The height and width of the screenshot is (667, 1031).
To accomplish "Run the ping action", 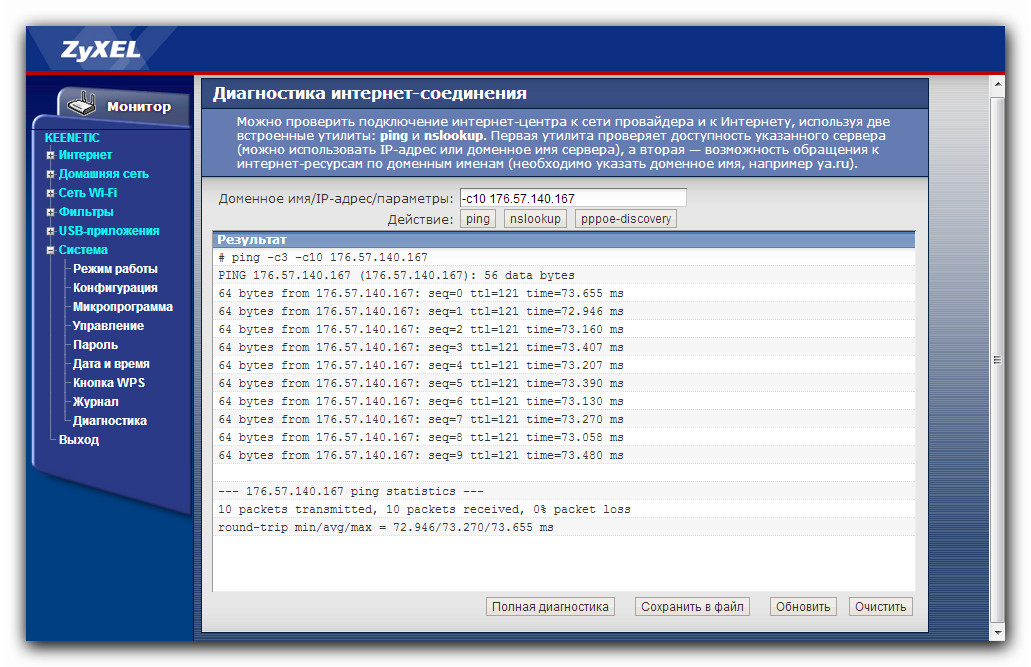I will point(478,219).
